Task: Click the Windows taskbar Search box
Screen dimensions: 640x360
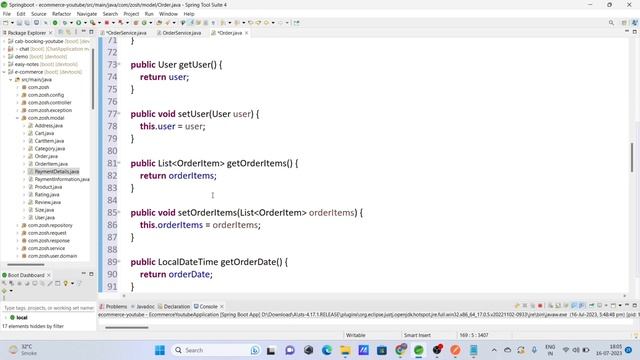Action: coord(216,350)
